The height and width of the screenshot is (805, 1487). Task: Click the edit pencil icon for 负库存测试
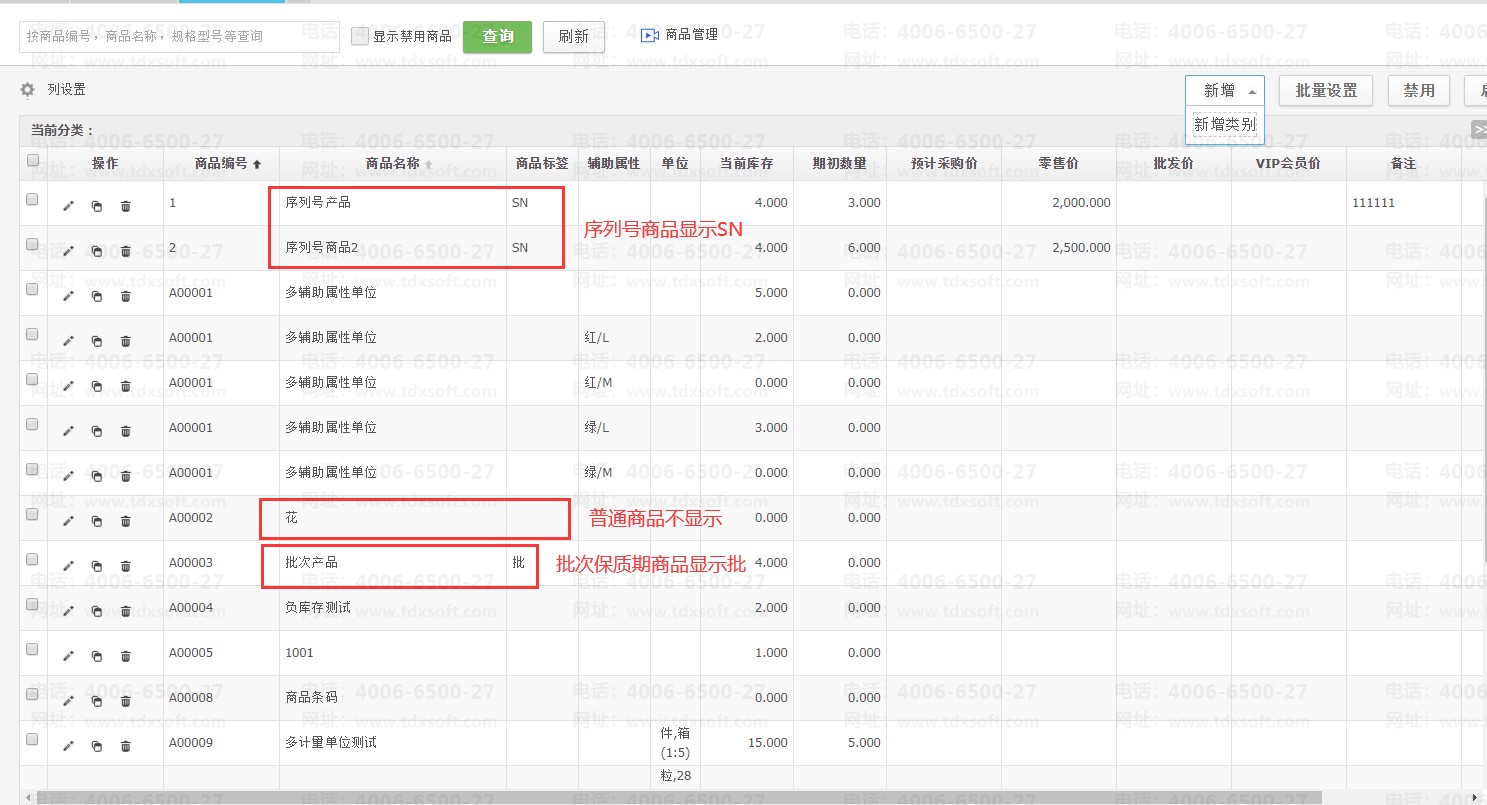pyautogui.click(x=68, y=611)
